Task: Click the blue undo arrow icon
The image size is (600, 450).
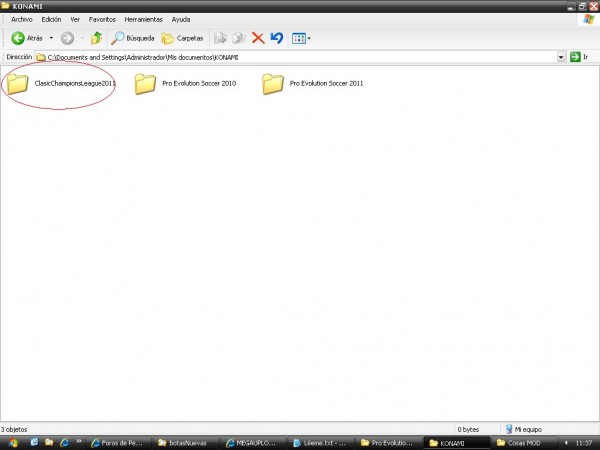Action: [277, 38]
